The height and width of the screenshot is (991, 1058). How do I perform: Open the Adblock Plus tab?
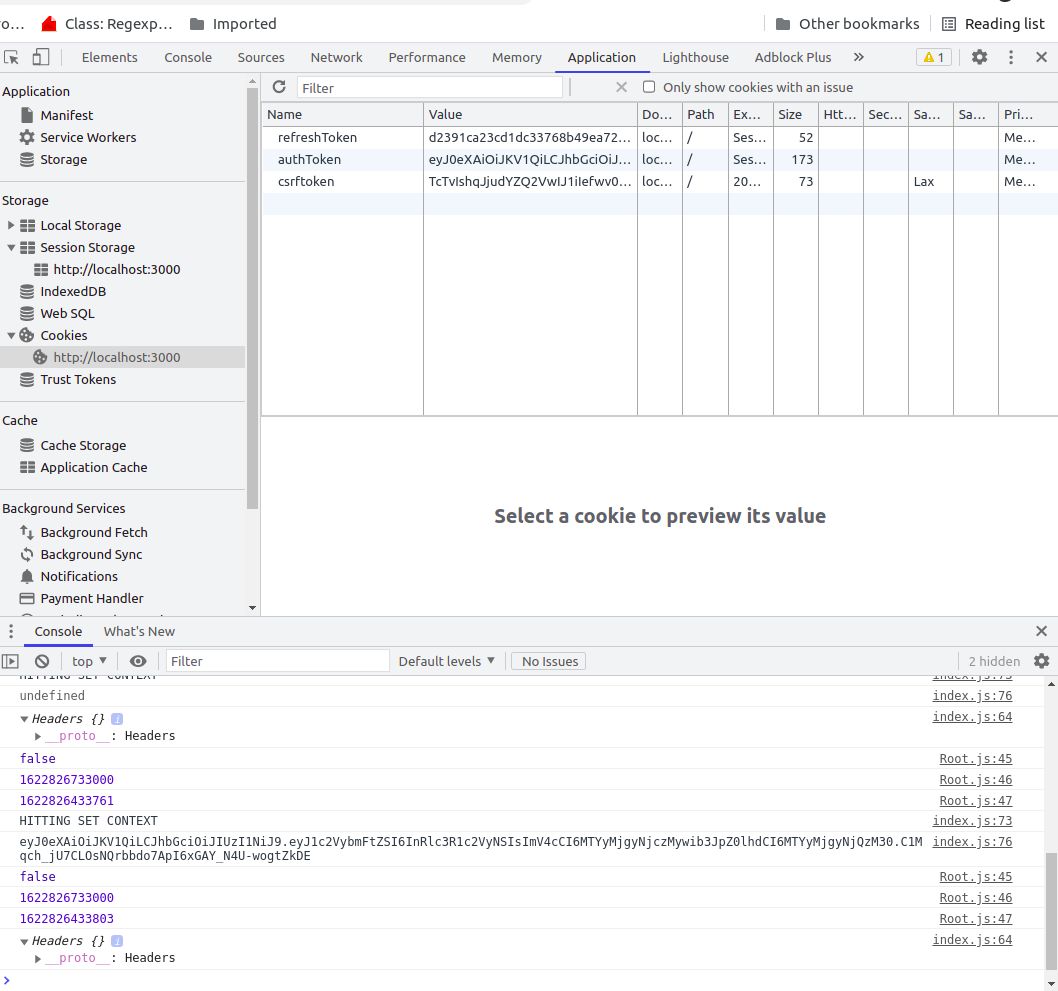[792, 57]
